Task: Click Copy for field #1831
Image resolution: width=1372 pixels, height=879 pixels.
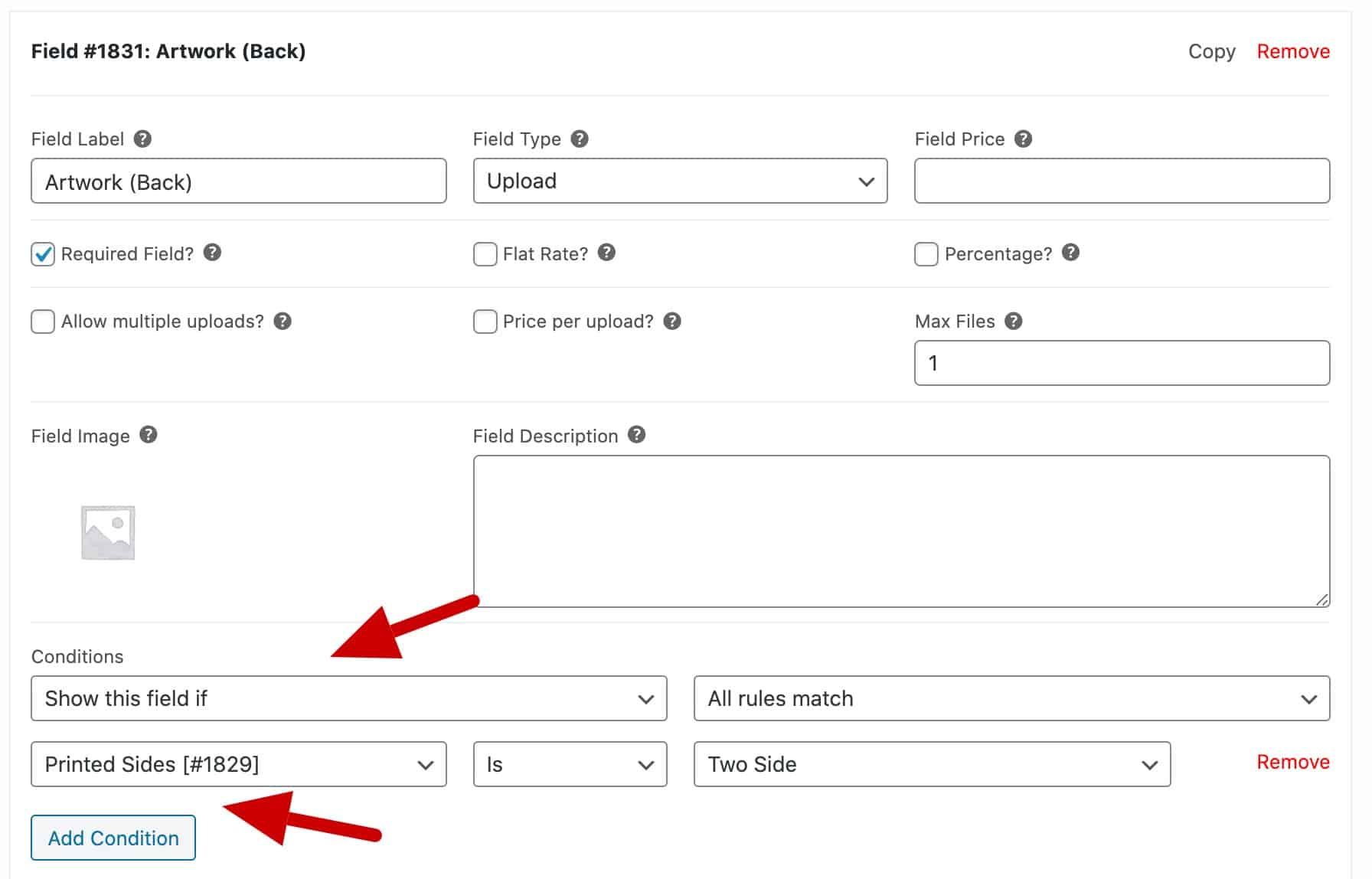Action: coord(1212,51)
